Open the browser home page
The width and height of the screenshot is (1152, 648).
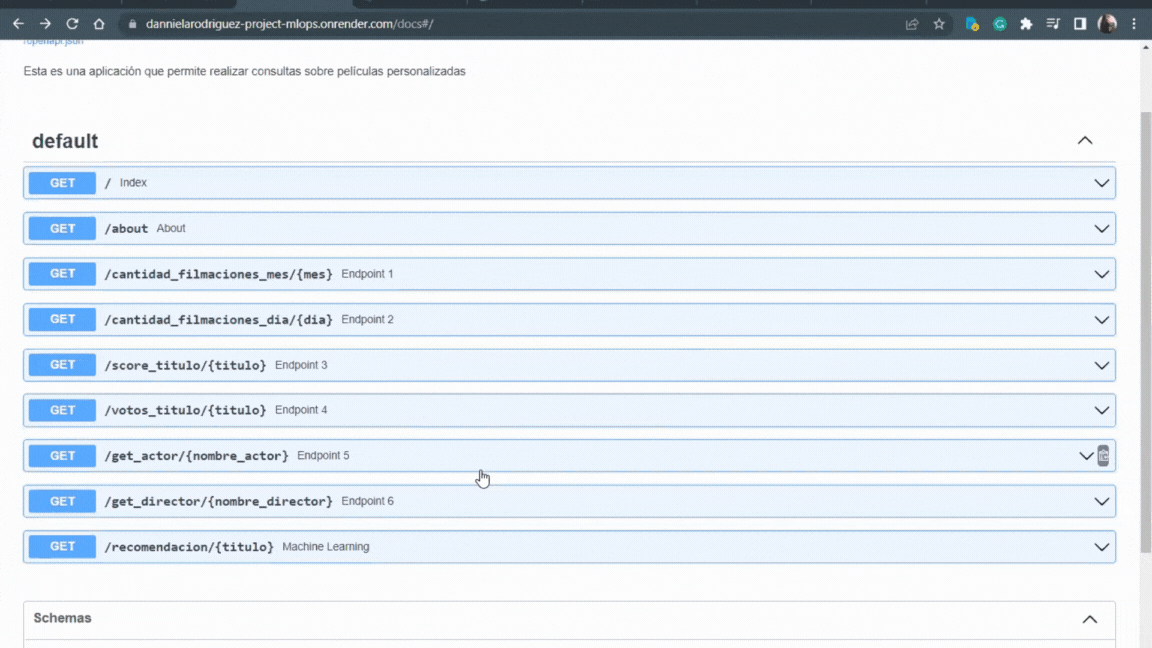click(x=99, y=24)
